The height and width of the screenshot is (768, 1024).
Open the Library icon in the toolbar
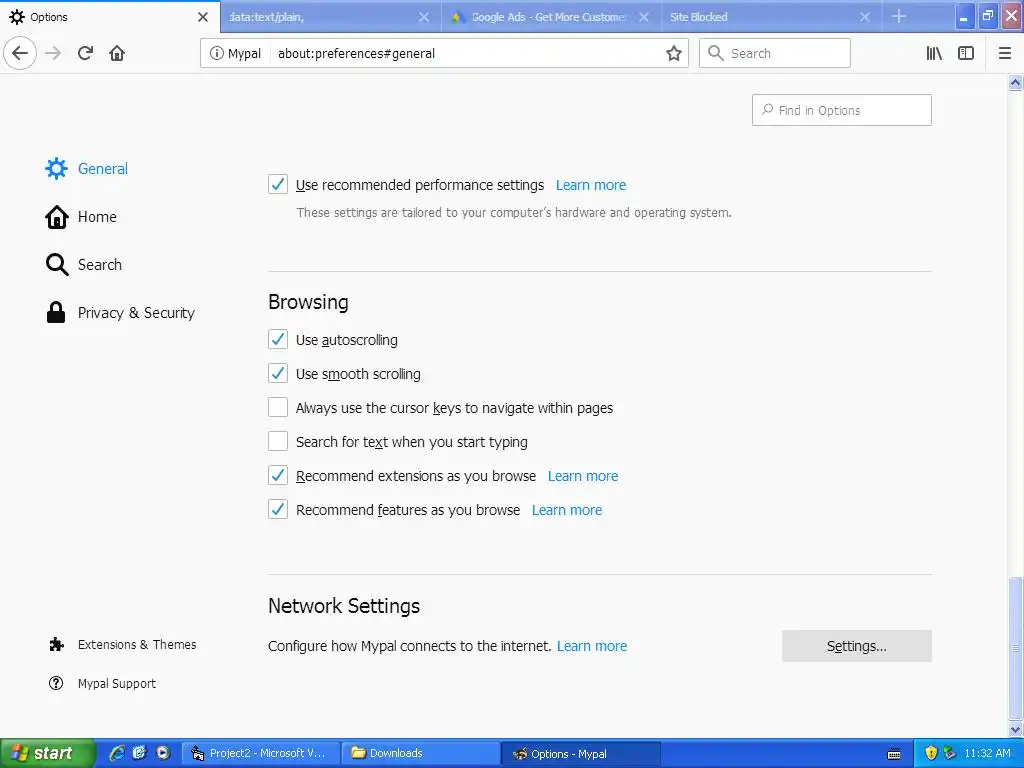pyautogui.click(x=934, y=53)
